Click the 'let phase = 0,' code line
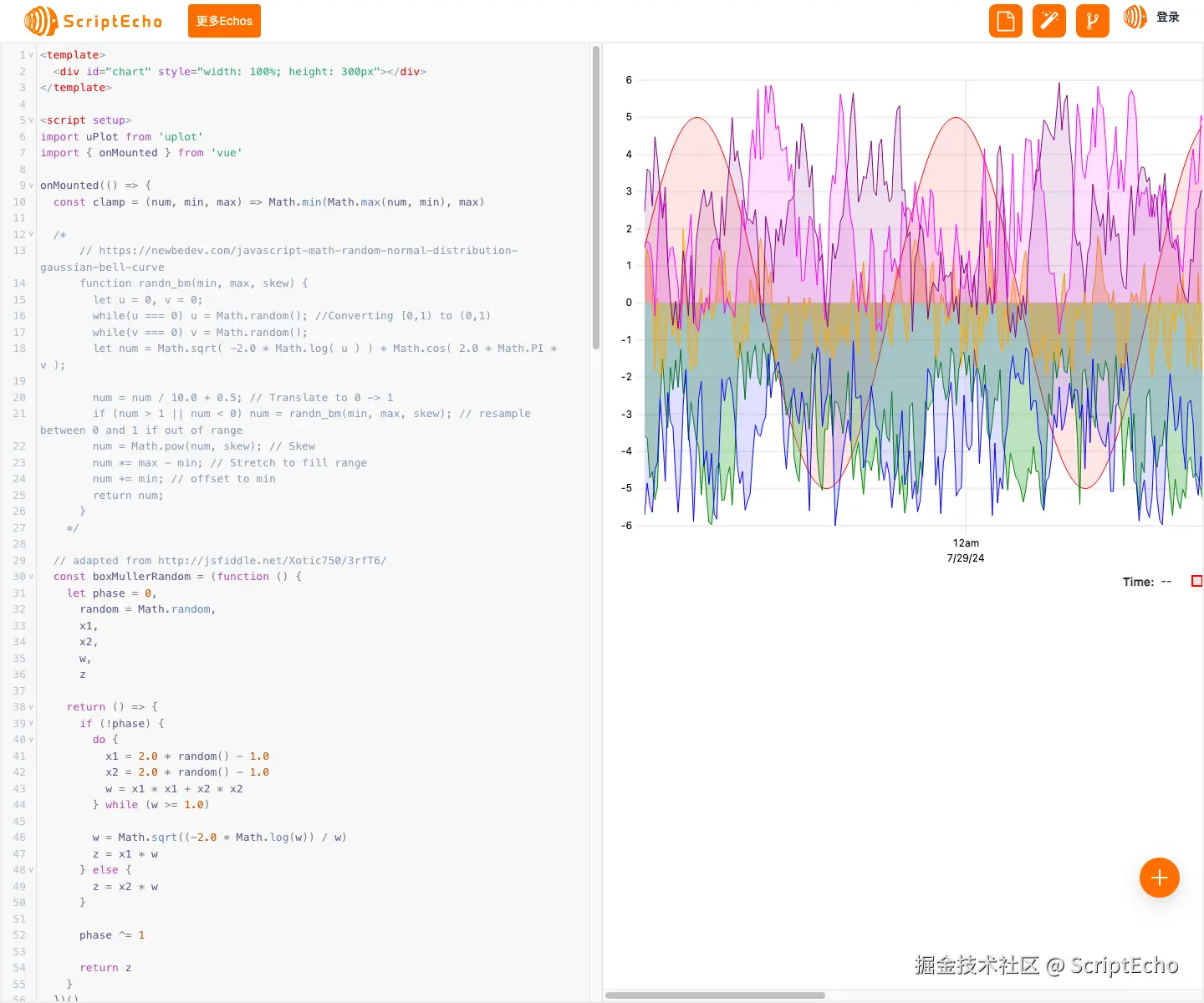1204x1003 pixels. click(x=112, y=593)
